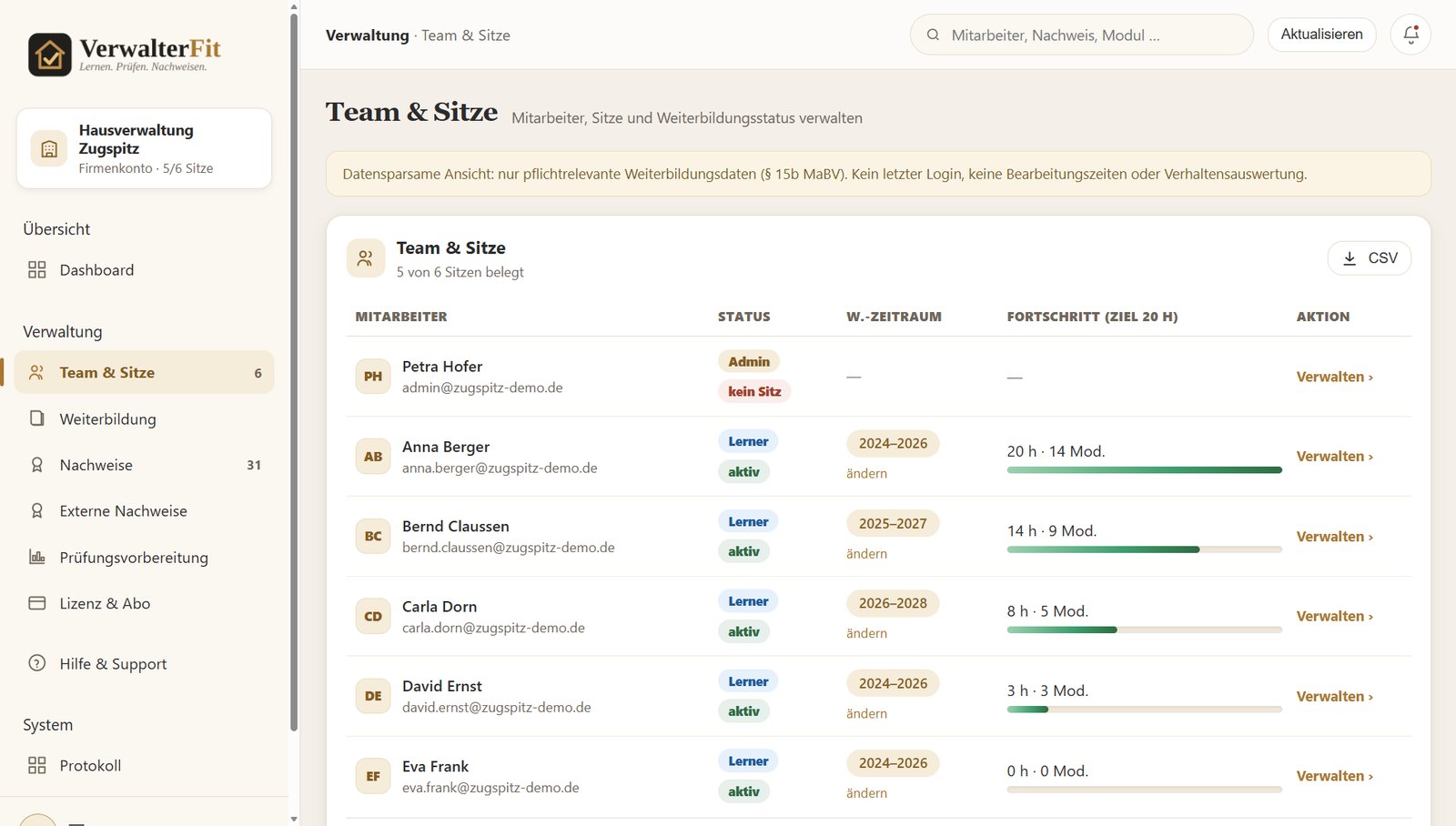1456x826 pixels.
Task: Open Verwalten for David Ernst
Action: (x=1334, y=696)
